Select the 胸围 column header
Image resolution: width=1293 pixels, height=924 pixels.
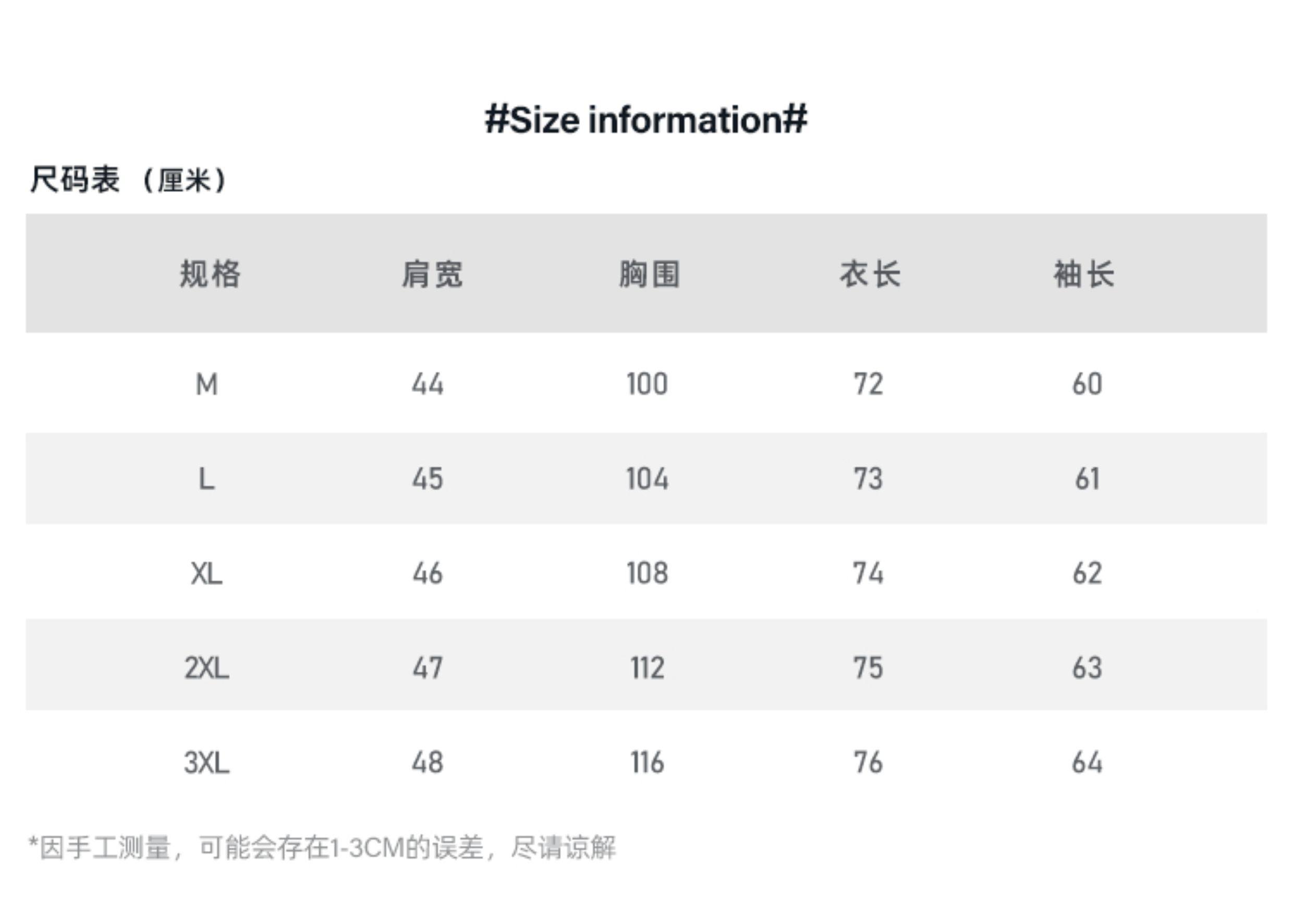coord(649,274)
